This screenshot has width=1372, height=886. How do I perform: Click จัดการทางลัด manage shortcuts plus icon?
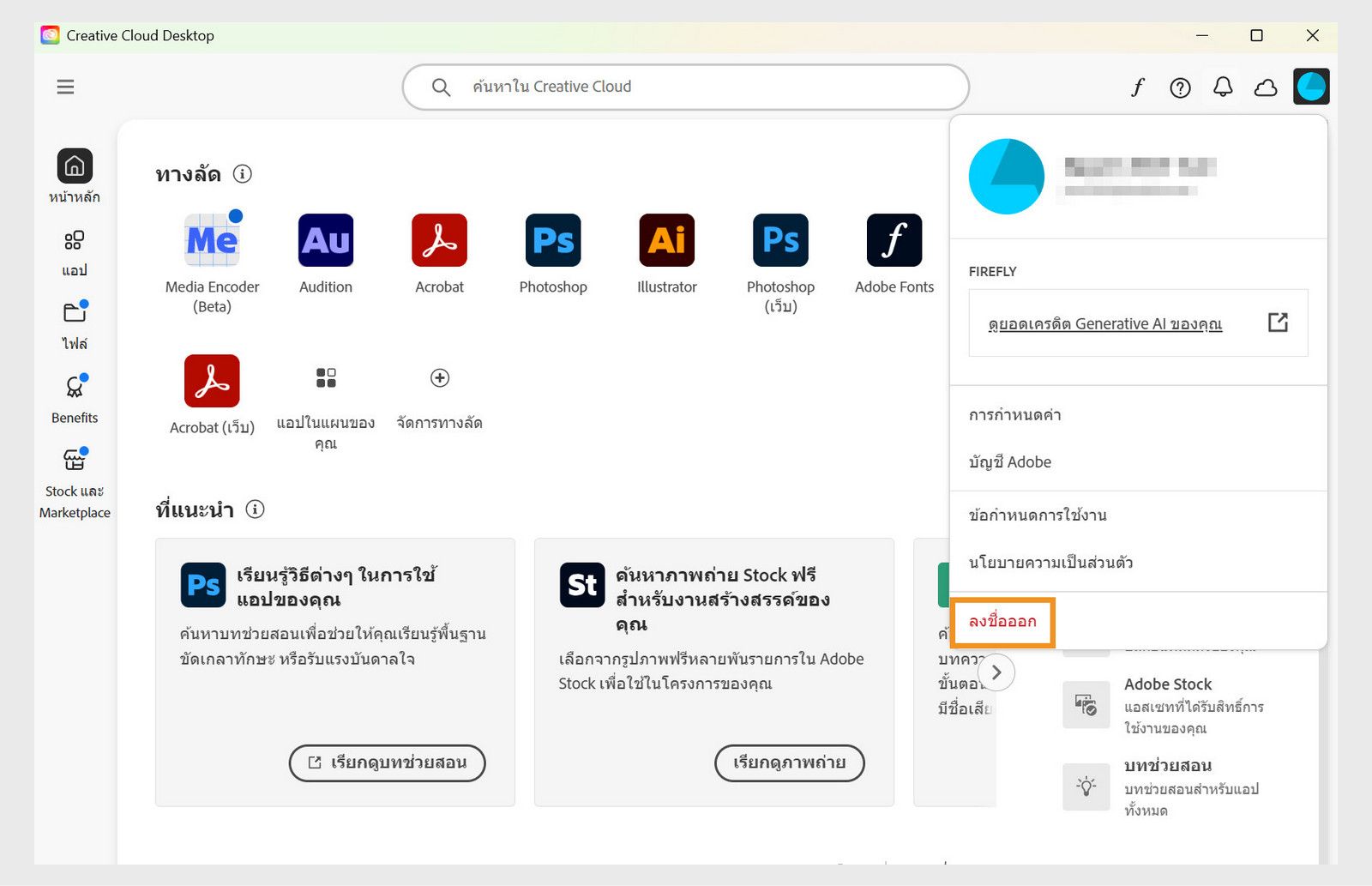coord(440,377)
